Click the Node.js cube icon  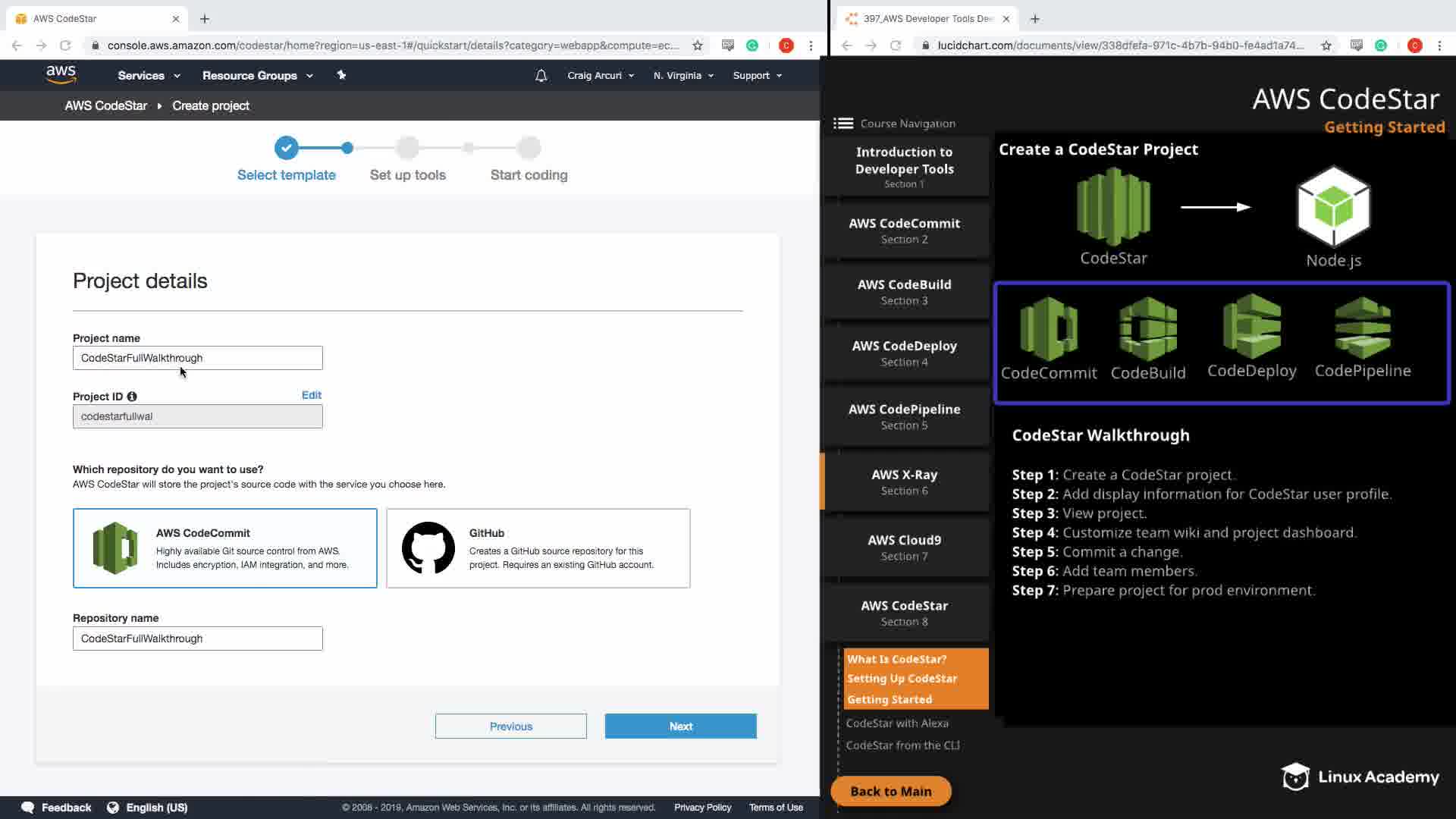1333,208
